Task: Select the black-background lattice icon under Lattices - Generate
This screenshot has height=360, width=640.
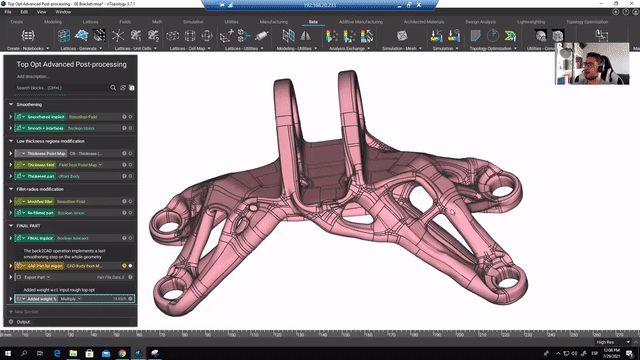Action: click(x=99, y=36)
